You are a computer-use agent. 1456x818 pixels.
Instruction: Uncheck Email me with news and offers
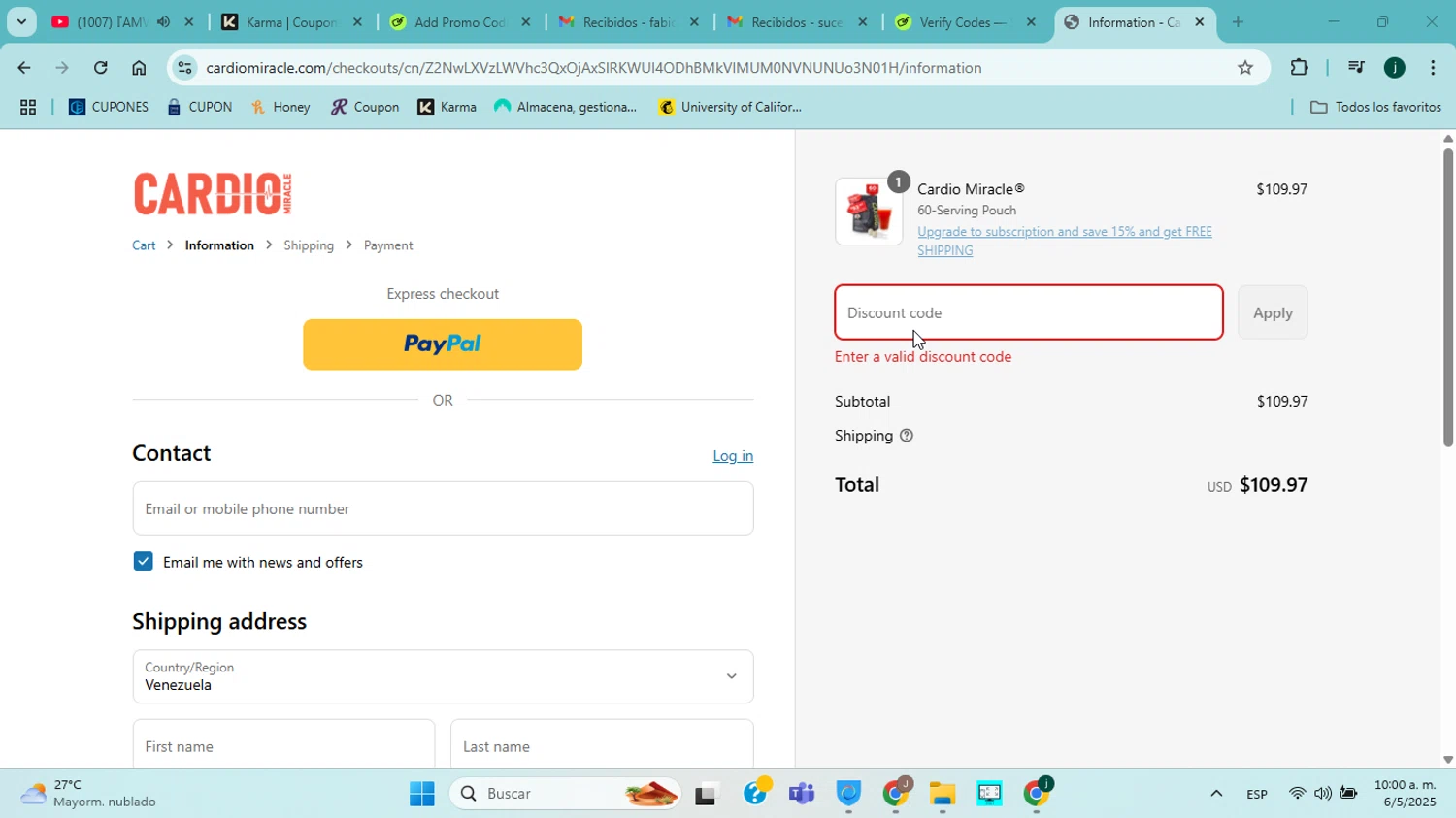pyautogui.click(x=144, y=562)
